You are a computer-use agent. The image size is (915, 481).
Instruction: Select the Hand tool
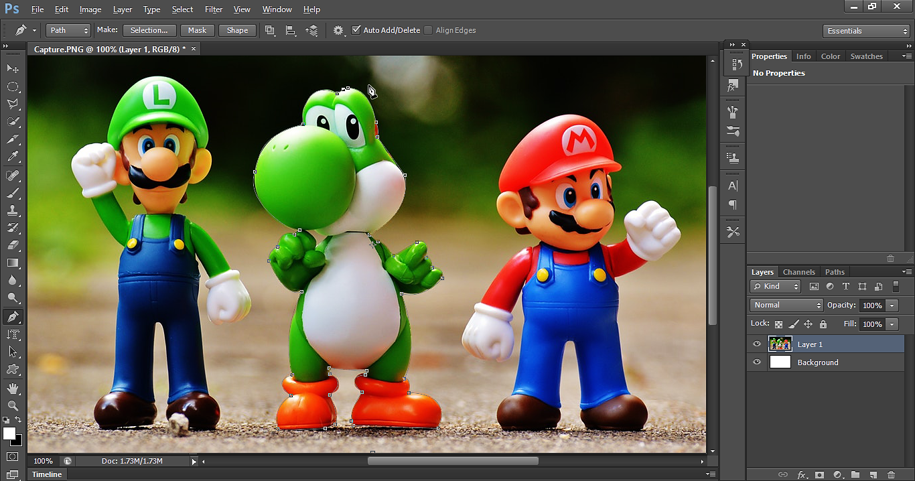point(12,388)
